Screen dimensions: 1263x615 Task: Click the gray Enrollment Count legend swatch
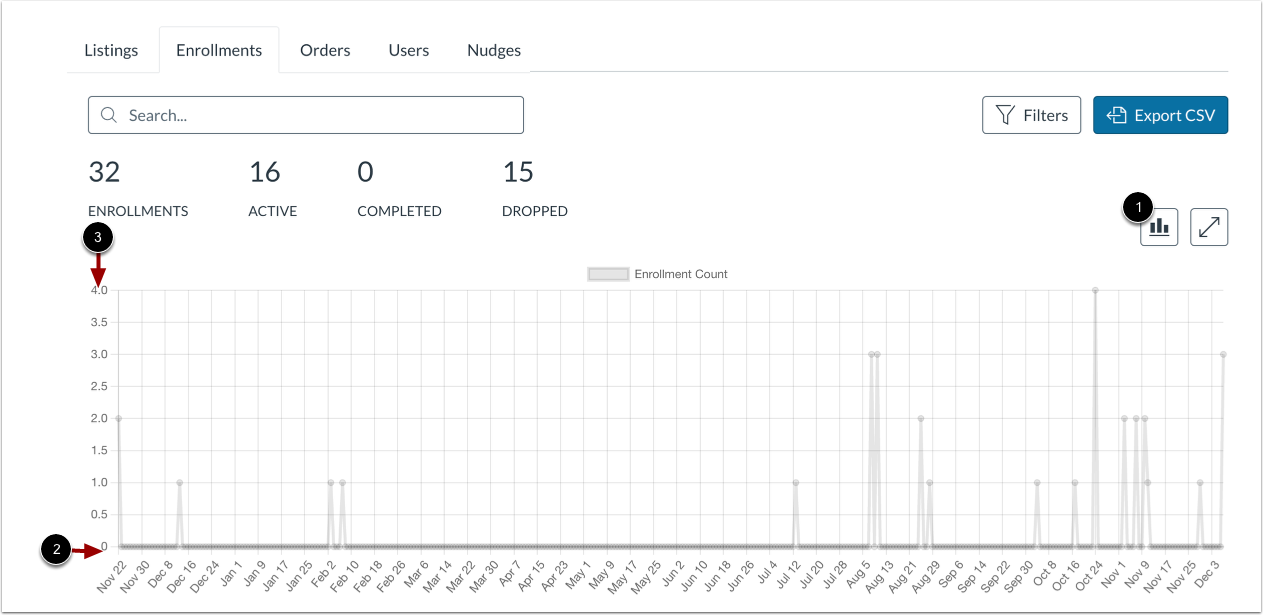point(608,273)
